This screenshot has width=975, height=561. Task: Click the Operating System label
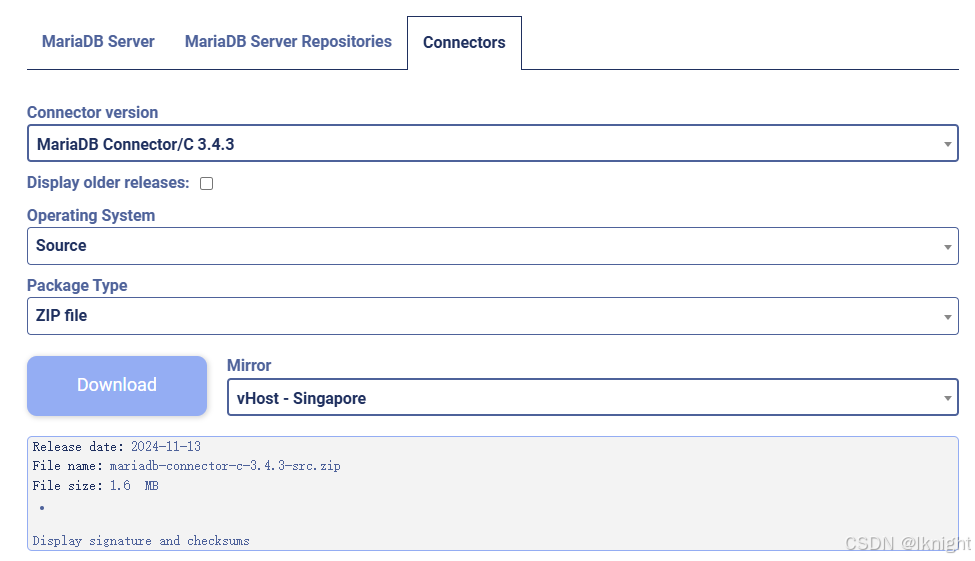[91, 215]
